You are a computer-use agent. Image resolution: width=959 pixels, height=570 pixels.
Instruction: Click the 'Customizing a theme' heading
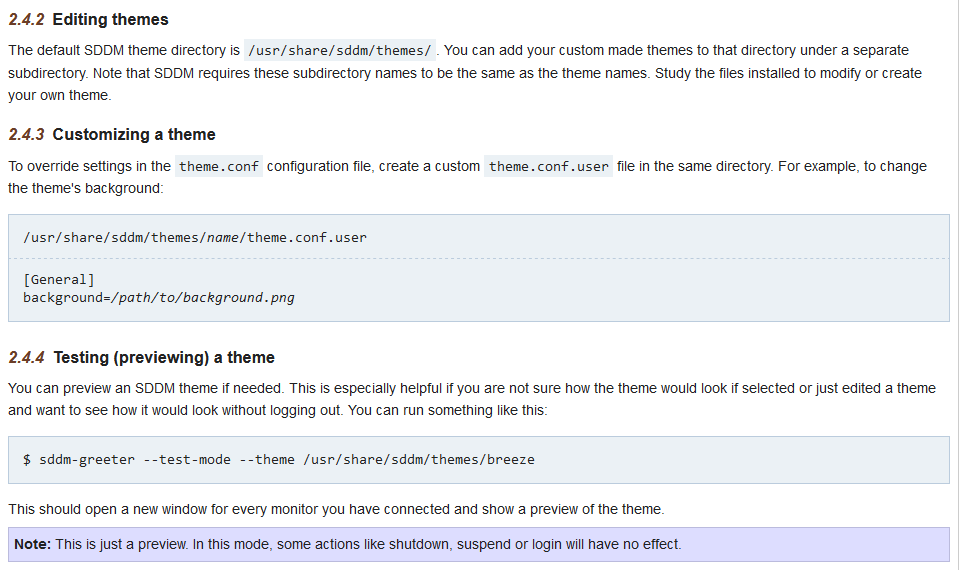pyautogui.click(x=134, y=135)
